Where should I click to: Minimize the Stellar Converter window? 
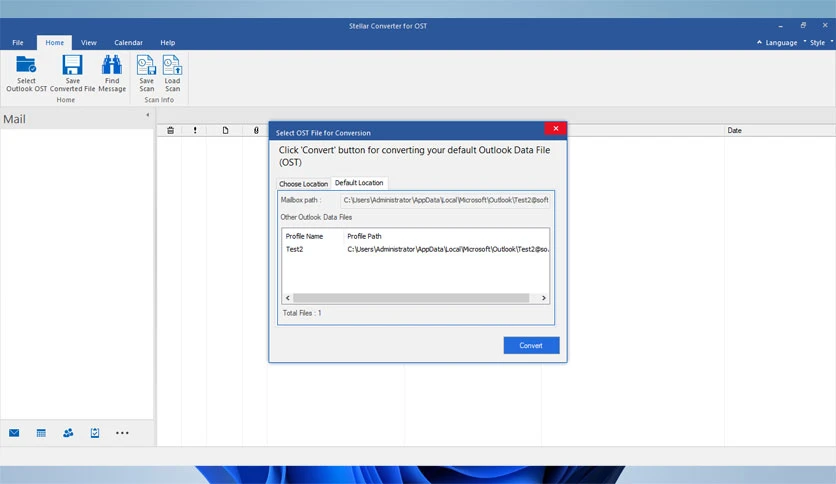pyautogui.click(x=781, y=26)
